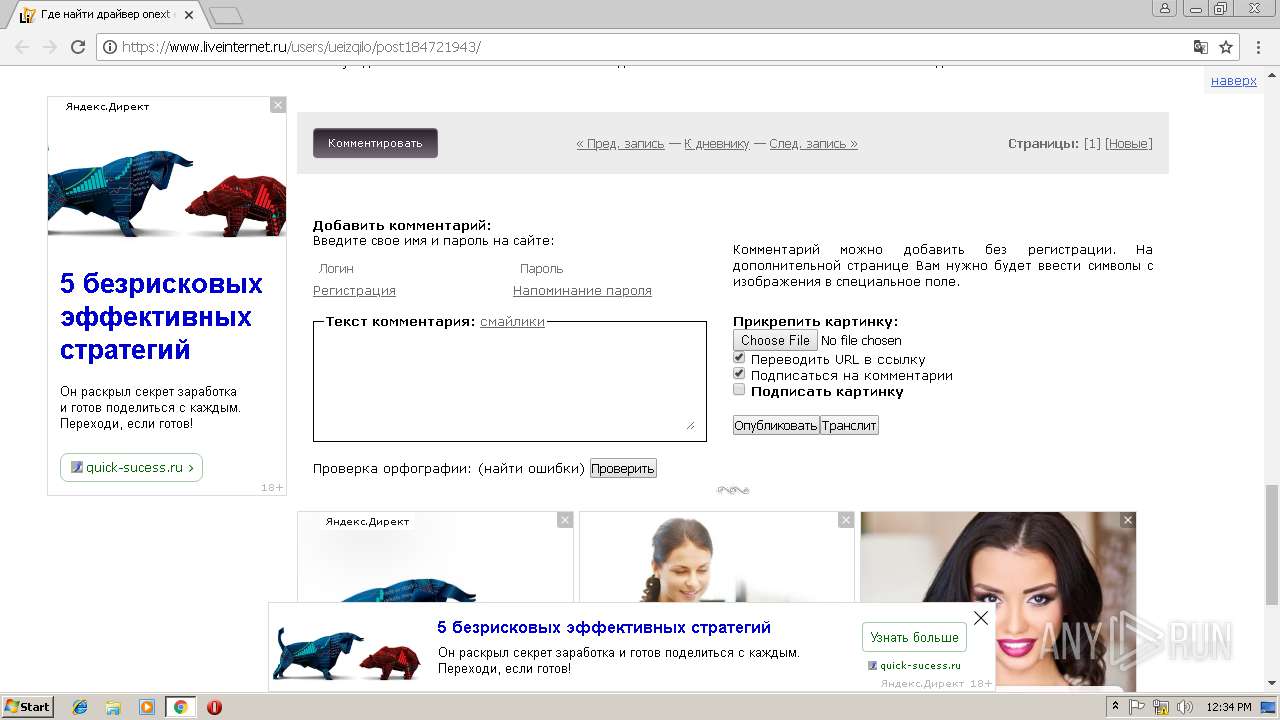Click inside the comment text area
Image resolution: width=1280 pixels, height=720 pixels.
pos(510,382)
